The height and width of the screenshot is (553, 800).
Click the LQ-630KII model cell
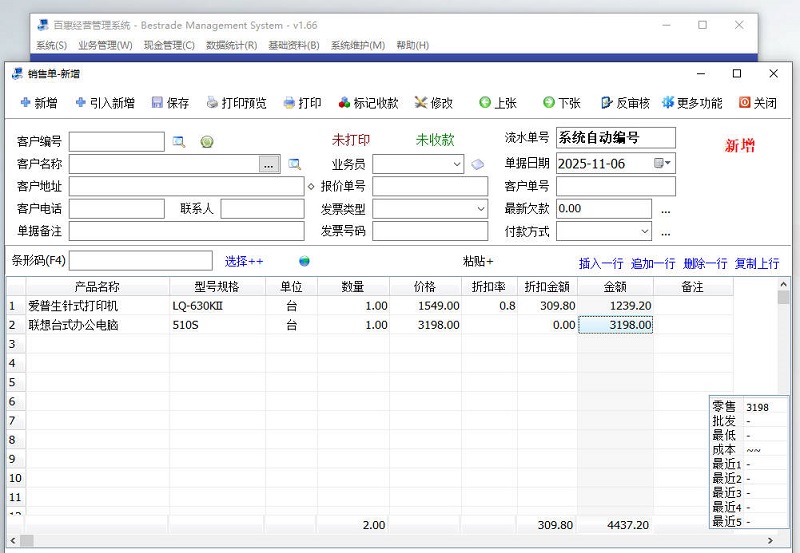217,306
